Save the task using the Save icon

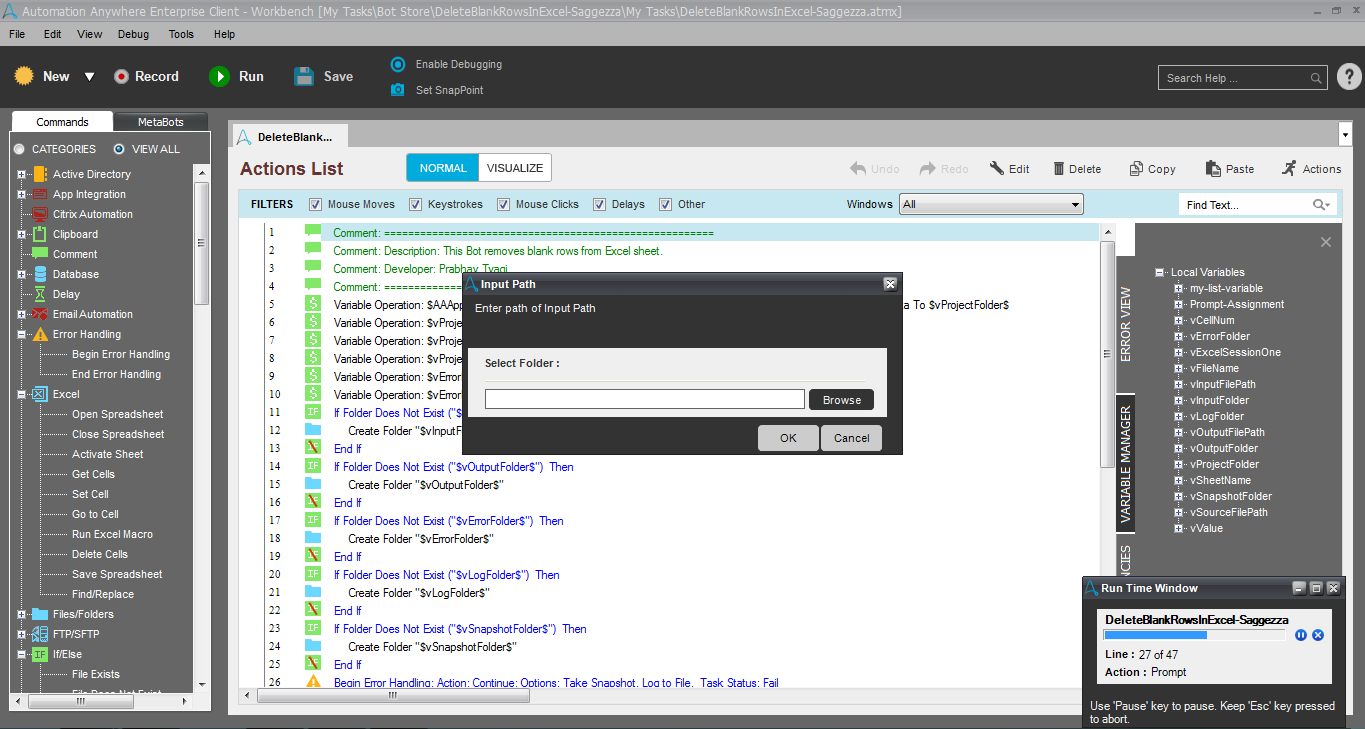pos(305,76)
